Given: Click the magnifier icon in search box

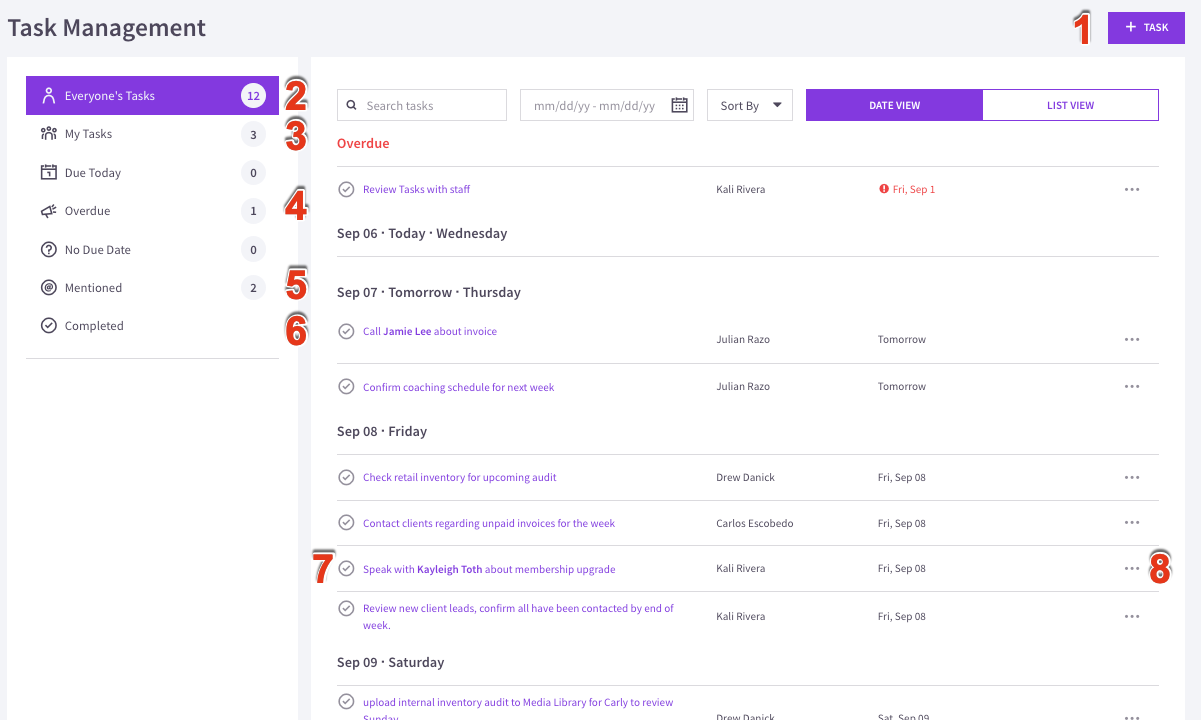Looking at the screenshot, I should coord(352,105).
